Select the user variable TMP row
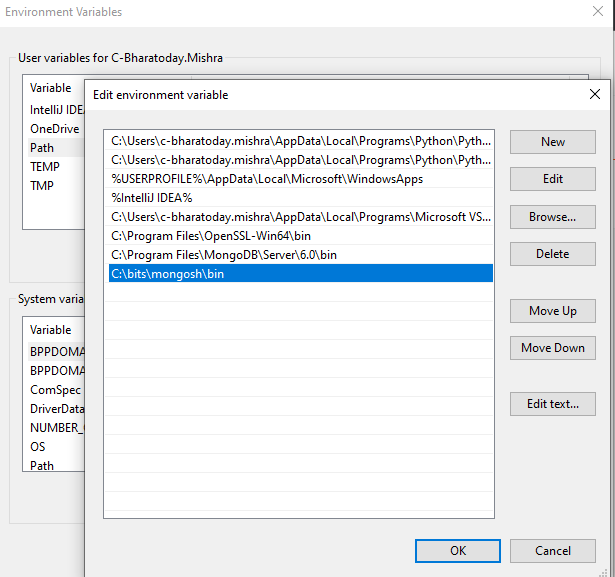 point(56,186)
